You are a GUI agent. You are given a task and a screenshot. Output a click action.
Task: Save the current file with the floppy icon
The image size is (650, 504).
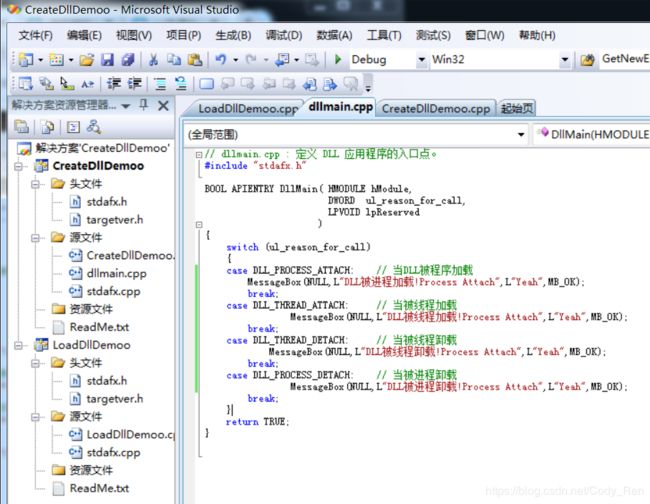tap(107, 60)
